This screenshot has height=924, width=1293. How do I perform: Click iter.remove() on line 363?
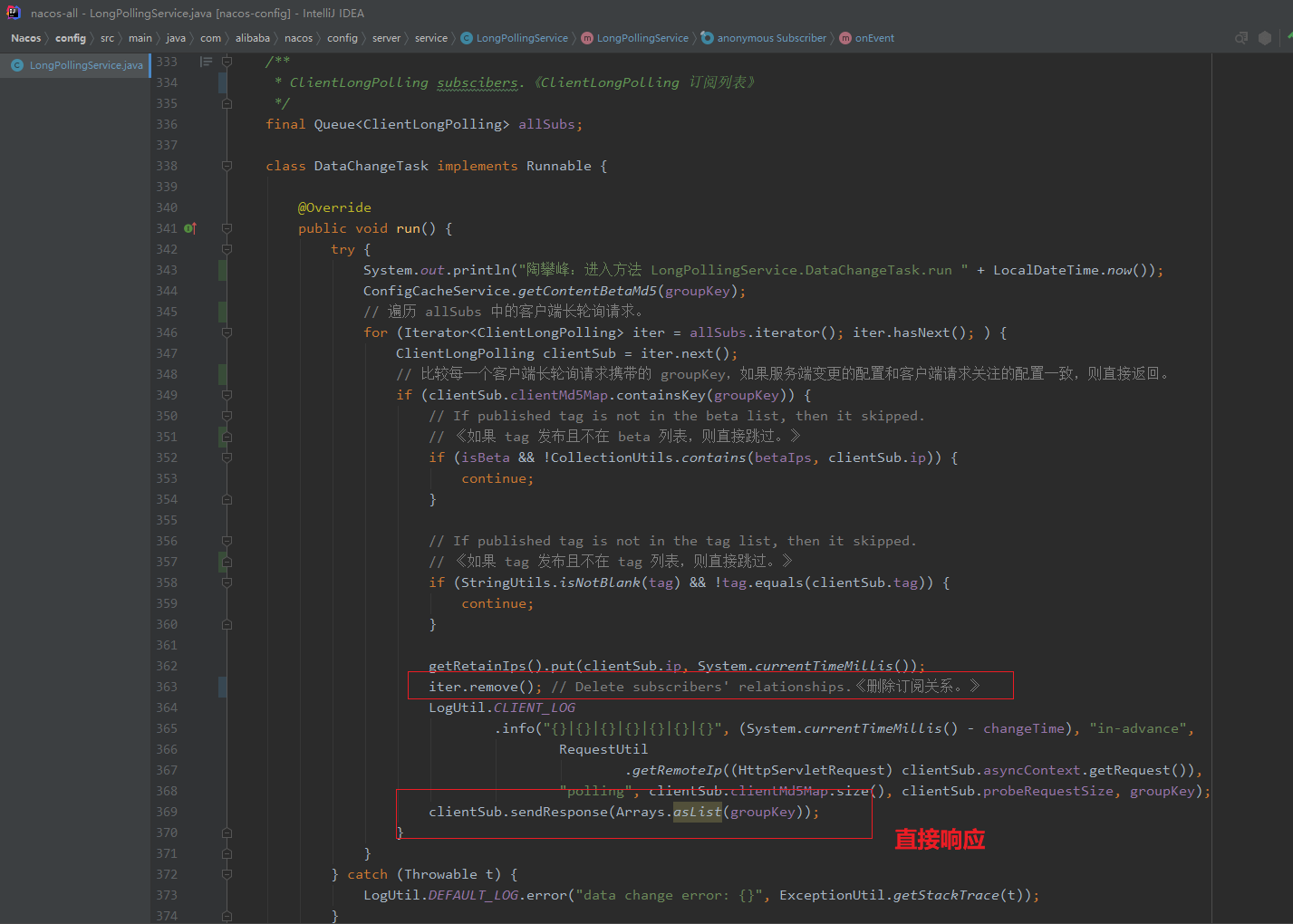coord(485,687)
